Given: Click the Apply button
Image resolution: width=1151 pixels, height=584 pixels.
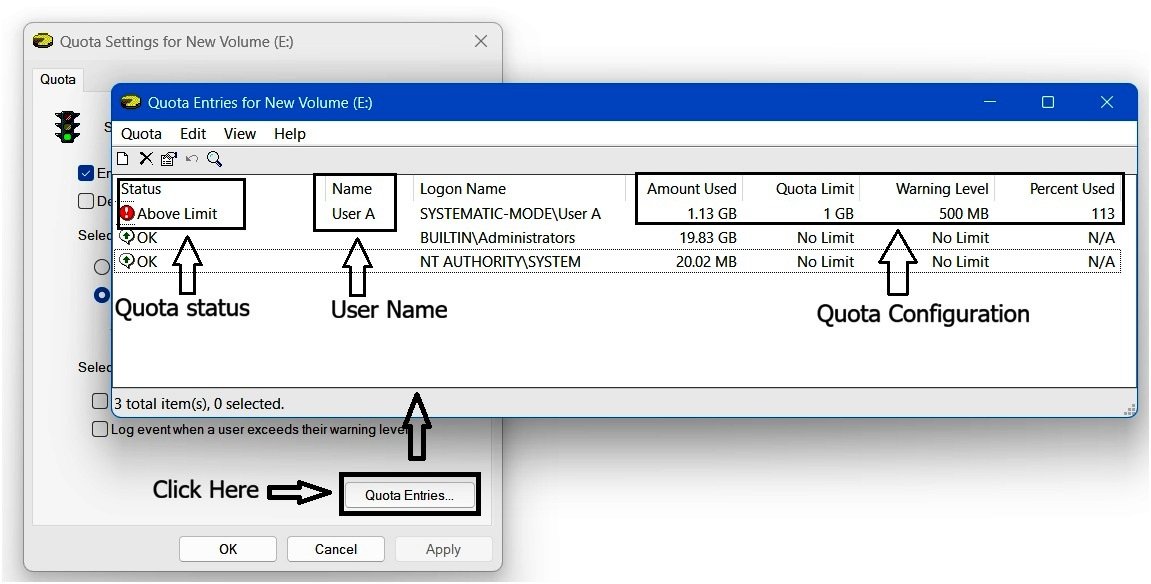Looking at the screenshot, I should point(443,549).
